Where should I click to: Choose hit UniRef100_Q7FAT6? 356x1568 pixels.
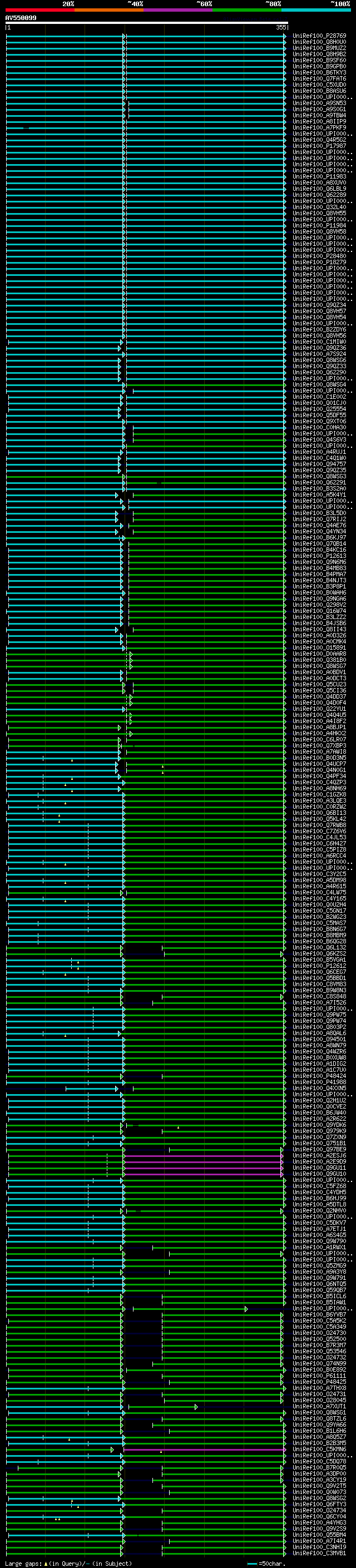pyautogui.click(x=319, y=78)
